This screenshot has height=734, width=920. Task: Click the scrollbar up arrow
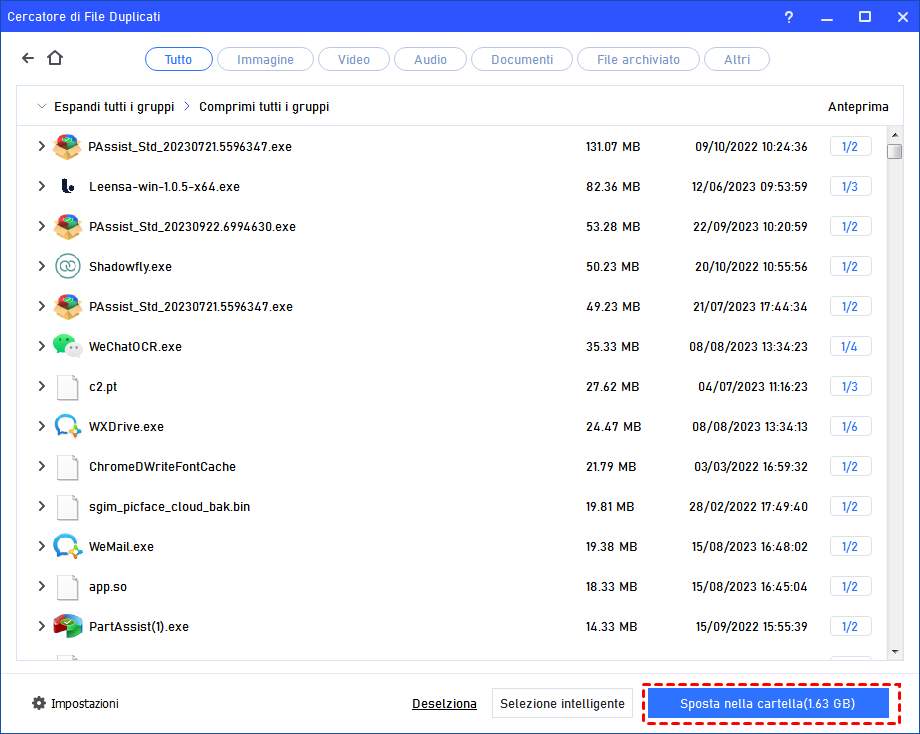pyautogui.click(x=895, y=135)
